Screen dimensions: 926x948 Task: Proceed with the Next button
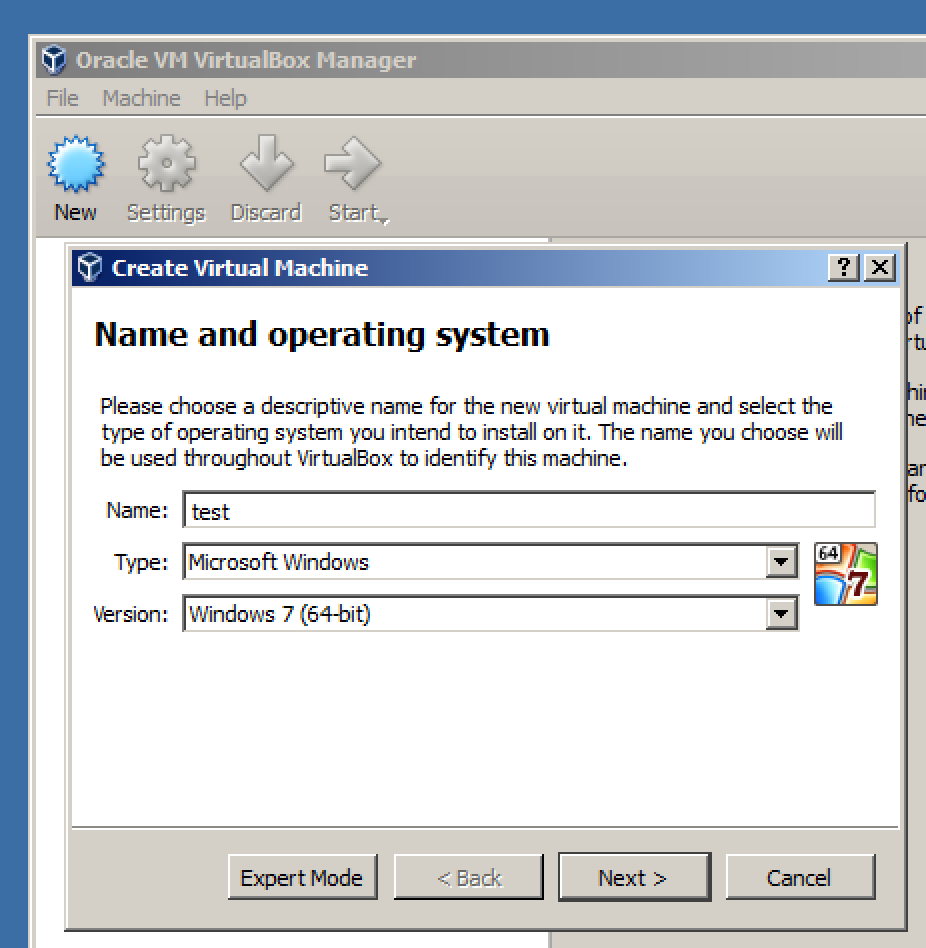click(x=634, y=877)
